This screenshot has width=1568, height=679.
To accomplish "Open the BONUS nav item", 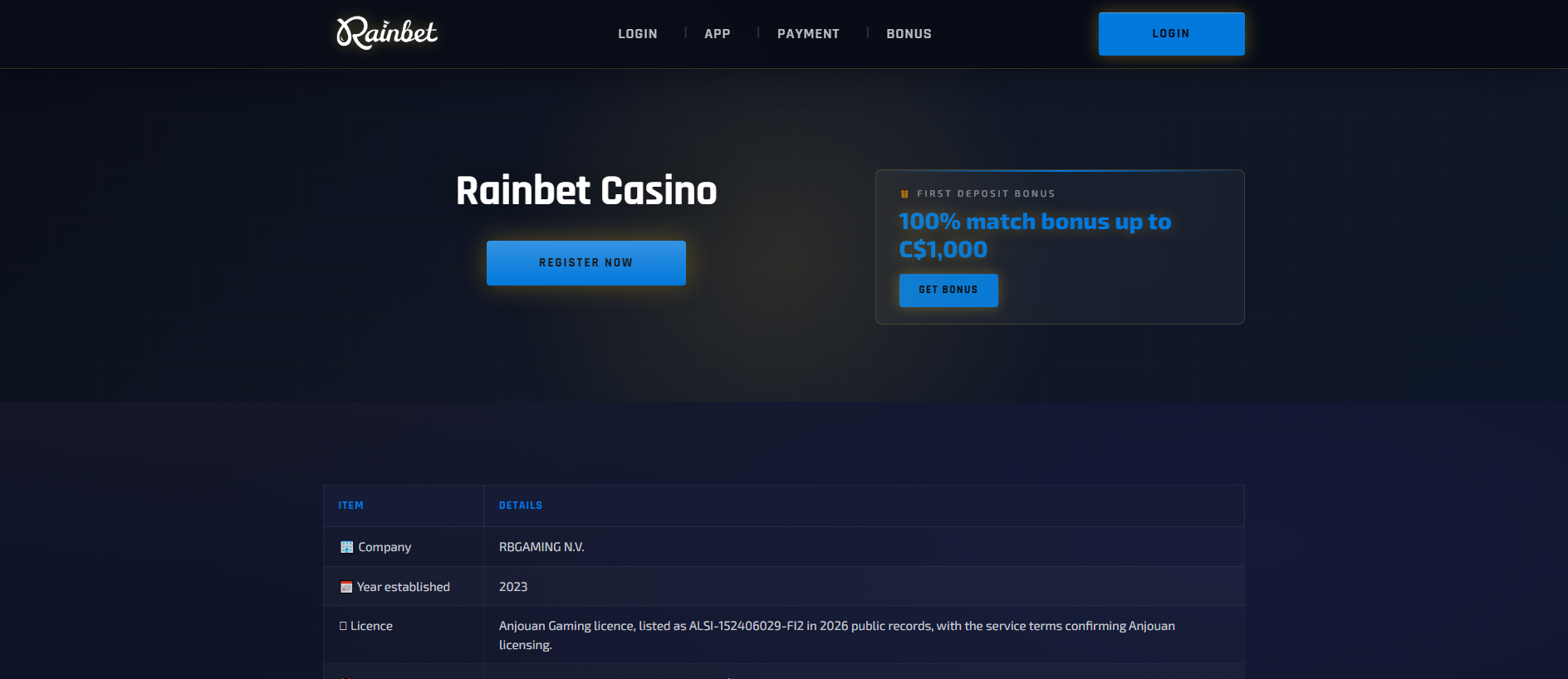I will (909, 34).
